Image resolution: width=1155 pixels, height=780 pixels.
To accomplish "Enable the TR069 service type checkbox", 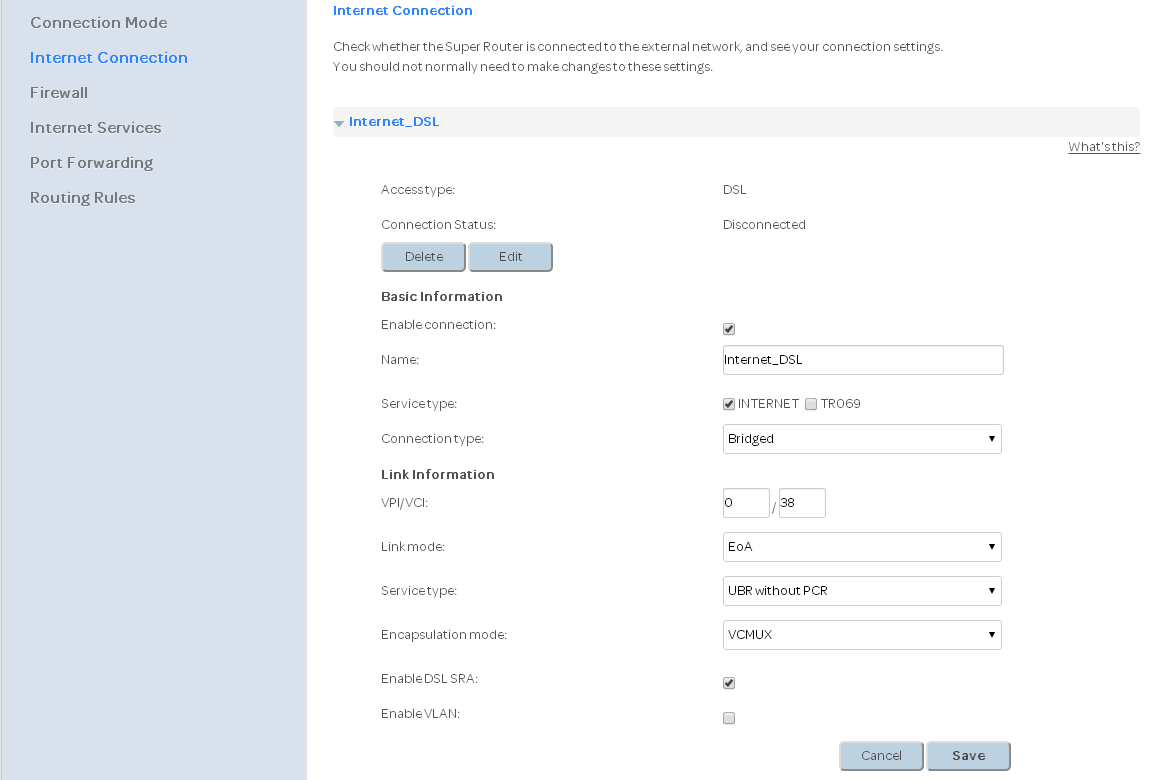I will point(811,404).
